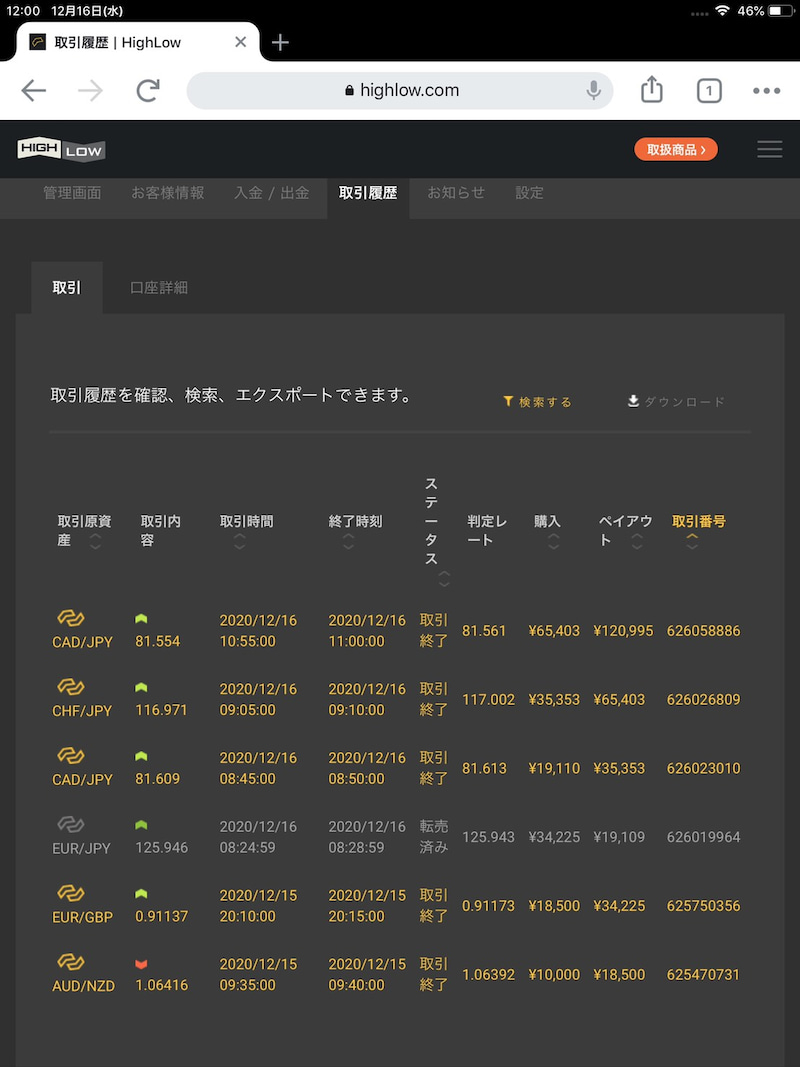800x1067 pixels.
Task: Switch to the 口座詳細 sub-tab
Action: click(x=159, y=287)
